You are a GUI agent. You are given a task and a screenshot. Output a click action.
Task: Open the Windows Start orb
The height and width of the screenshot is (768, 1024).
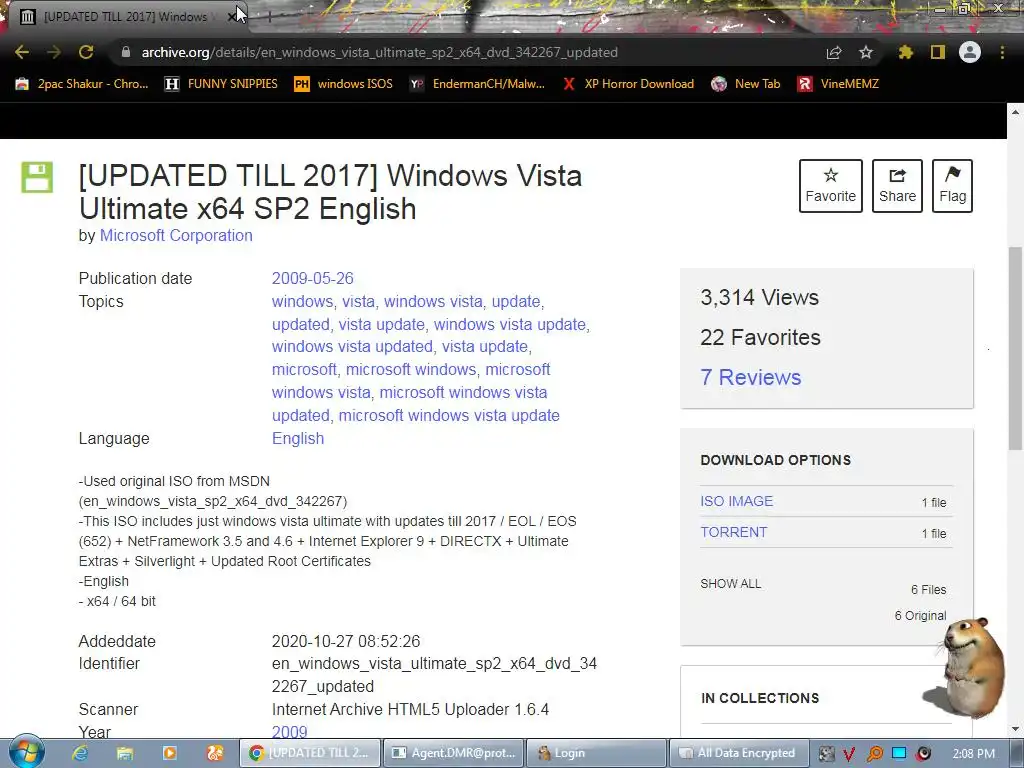26,752
